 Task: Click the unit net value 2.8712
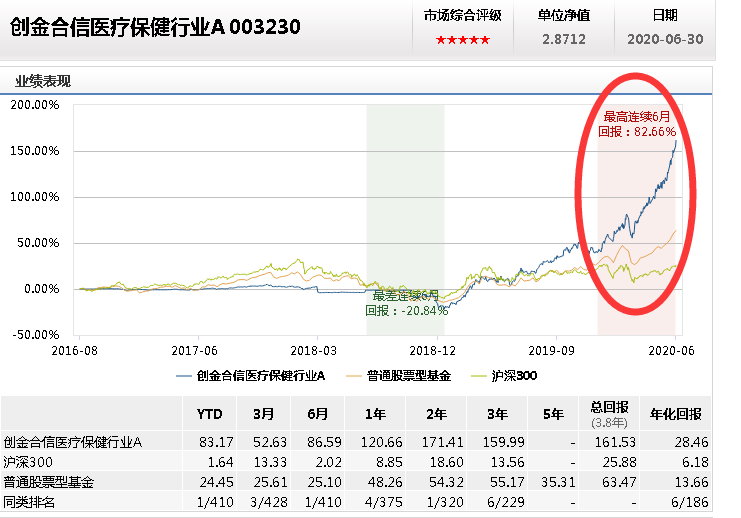(564, 39)
